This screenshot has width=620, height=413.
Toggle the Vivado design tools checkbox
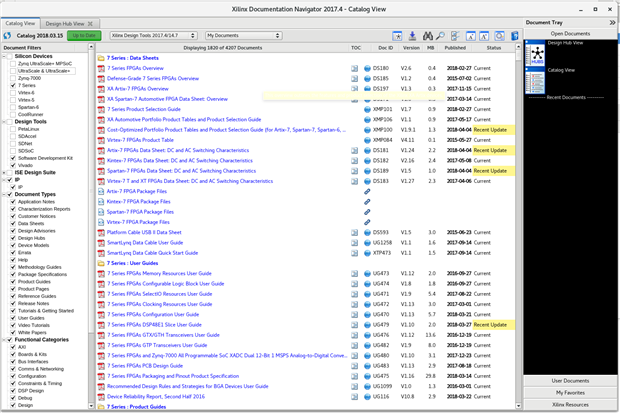14,163
